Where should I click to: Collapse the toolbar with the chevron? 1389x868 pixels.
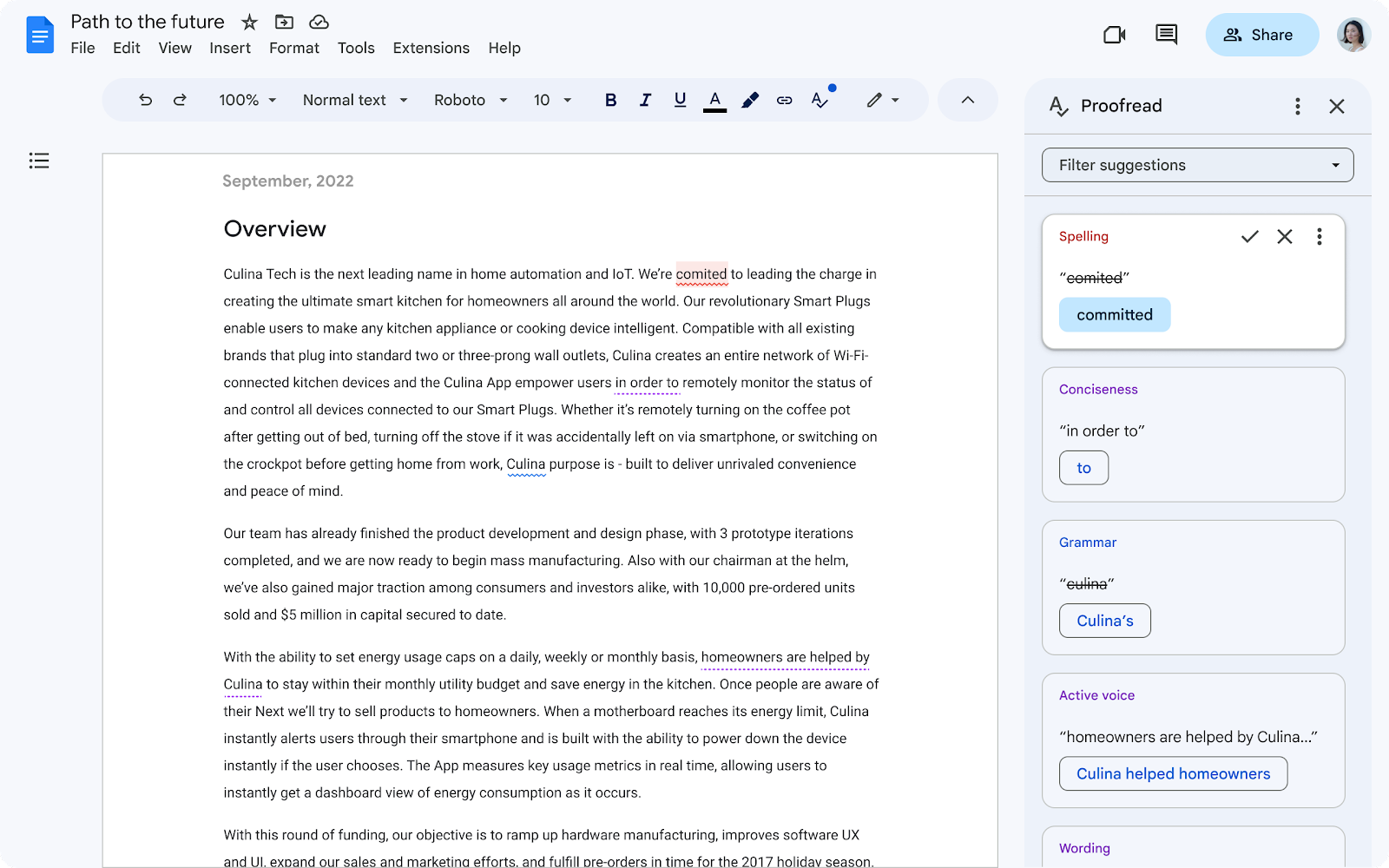tap(967, 100)
